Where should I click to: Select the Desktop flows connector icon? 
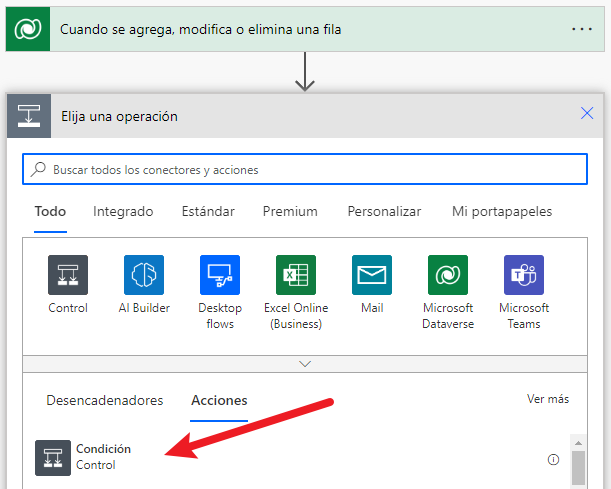click(220, 275)
